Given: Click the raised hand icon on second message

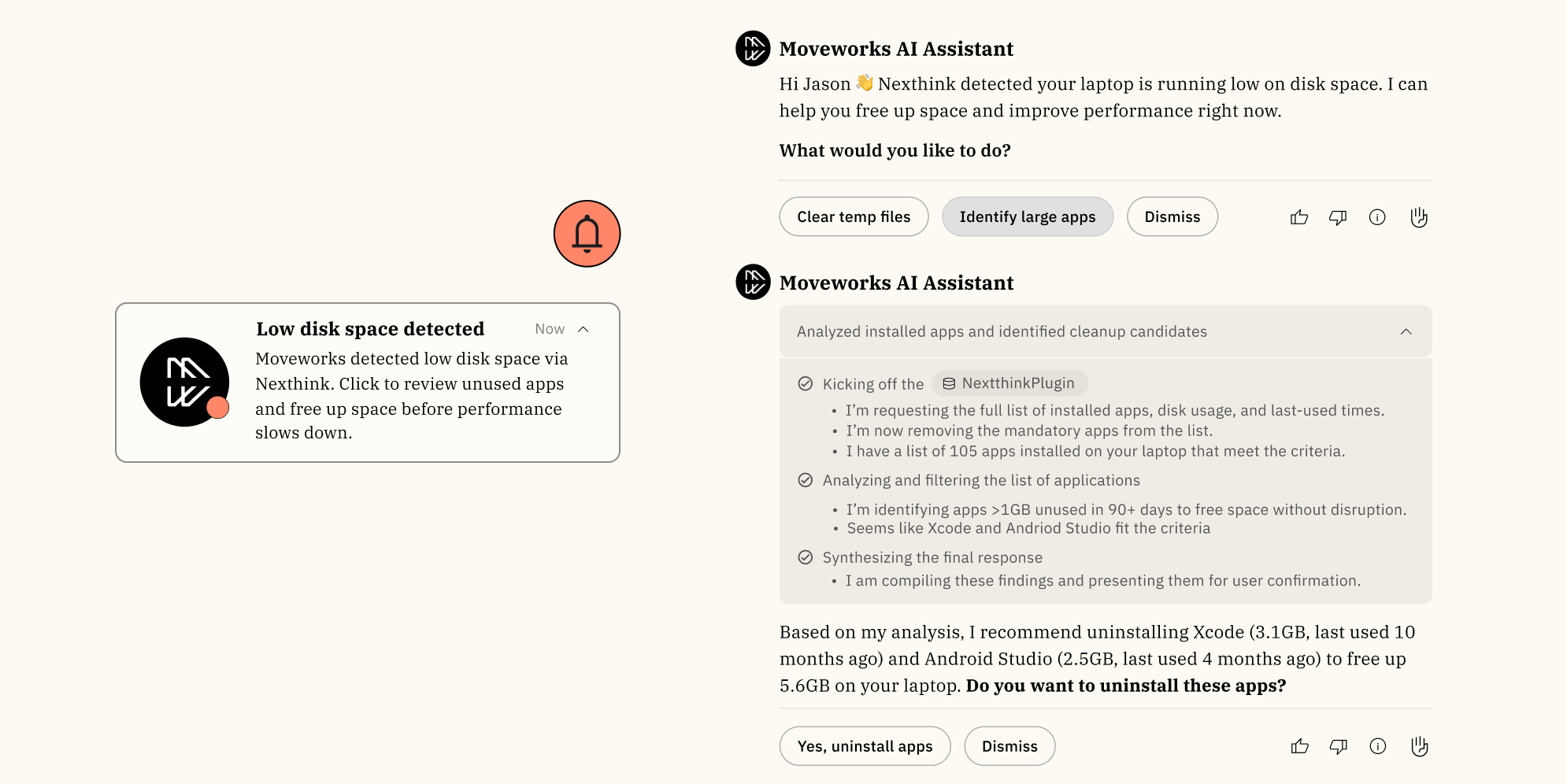Looking at the screenshot, I should 1420,746.
